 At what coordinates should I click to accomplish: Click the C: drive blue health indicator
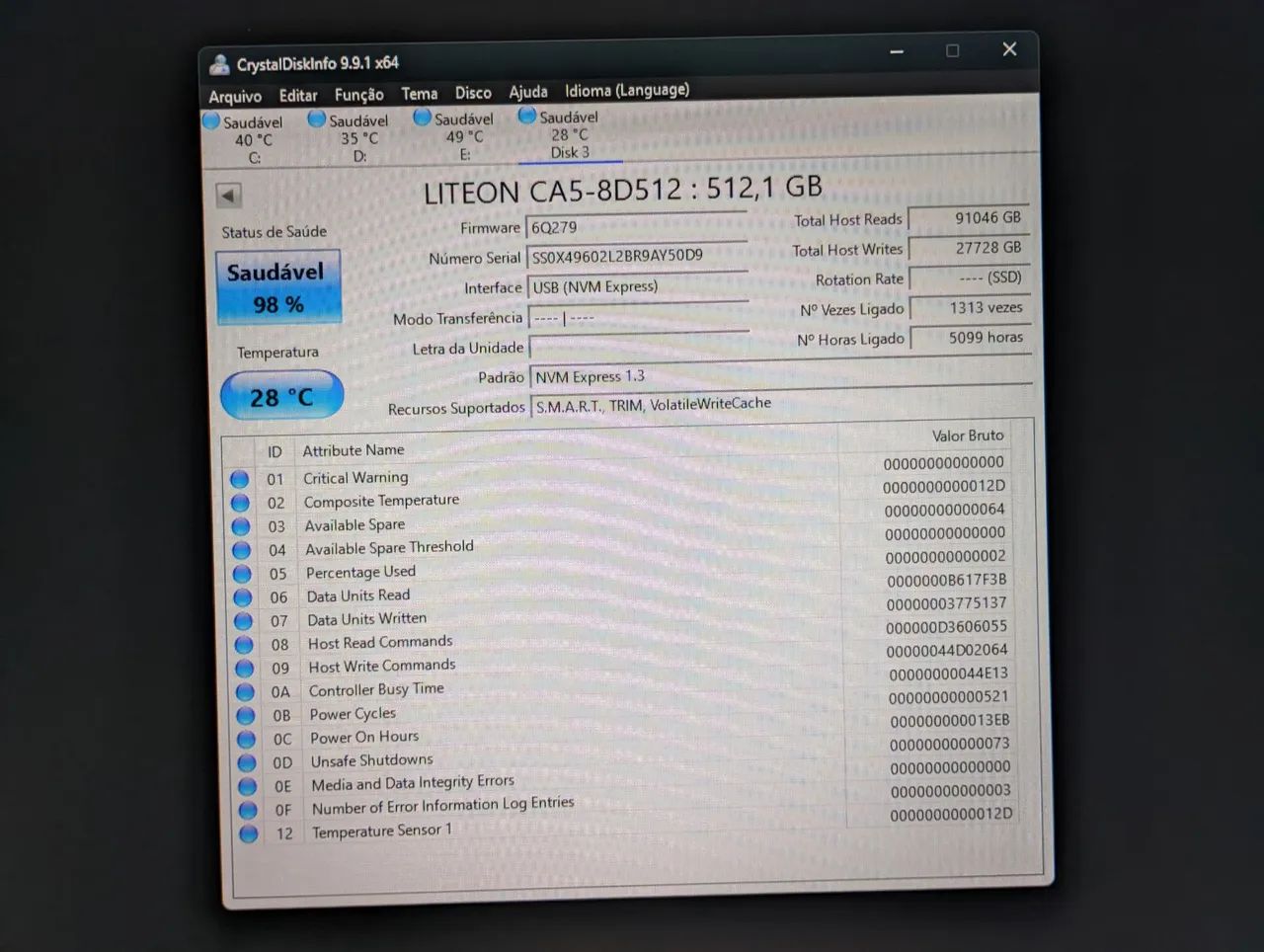click(x=211, y=121)
